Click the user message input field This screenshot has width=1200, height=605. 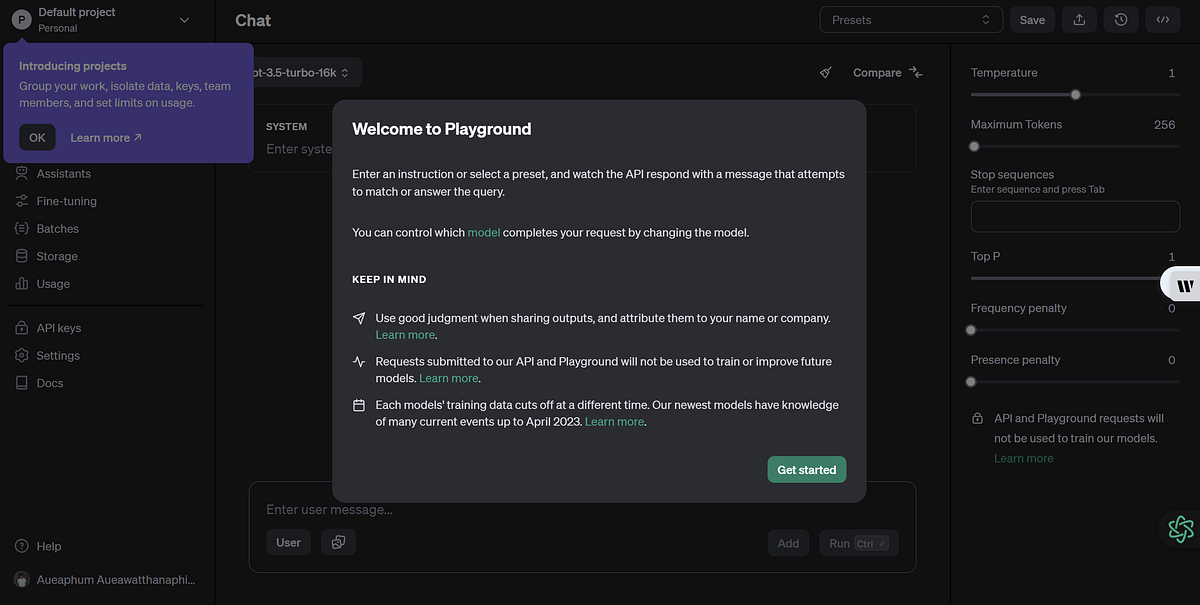click(500, 509)
